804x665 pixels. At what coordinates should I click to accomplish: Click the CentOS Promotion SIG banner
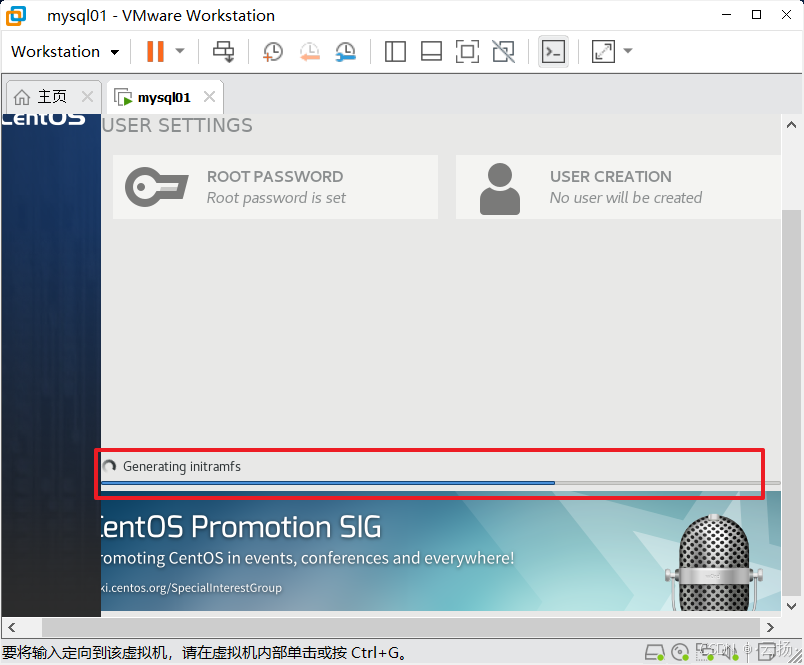pos(440,551)
